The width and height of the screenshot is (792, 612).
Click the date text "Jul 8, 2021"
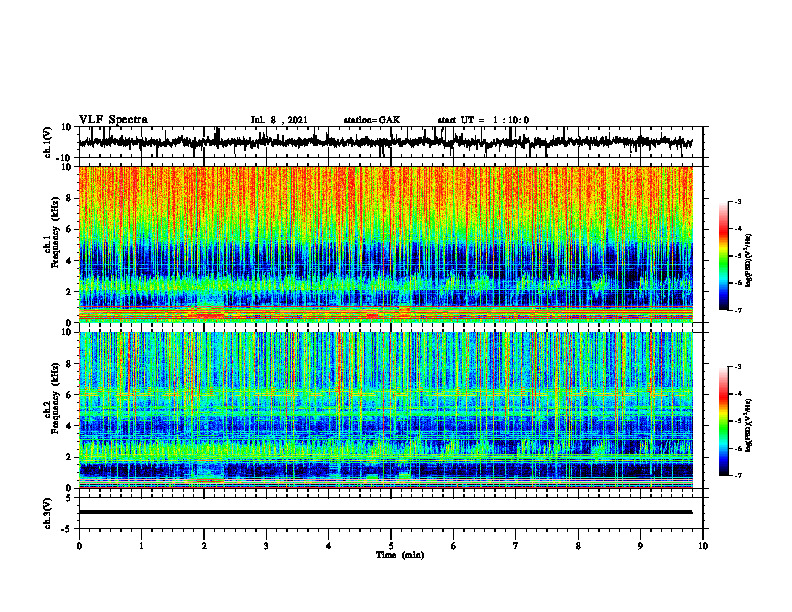[279, 120]
